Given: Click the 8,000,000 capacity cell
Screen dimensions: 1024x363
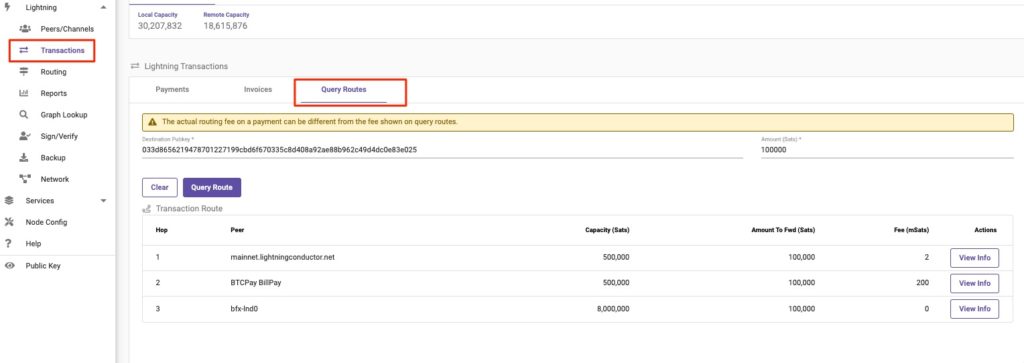Looking at the screenshot, I should coord(613,309).
